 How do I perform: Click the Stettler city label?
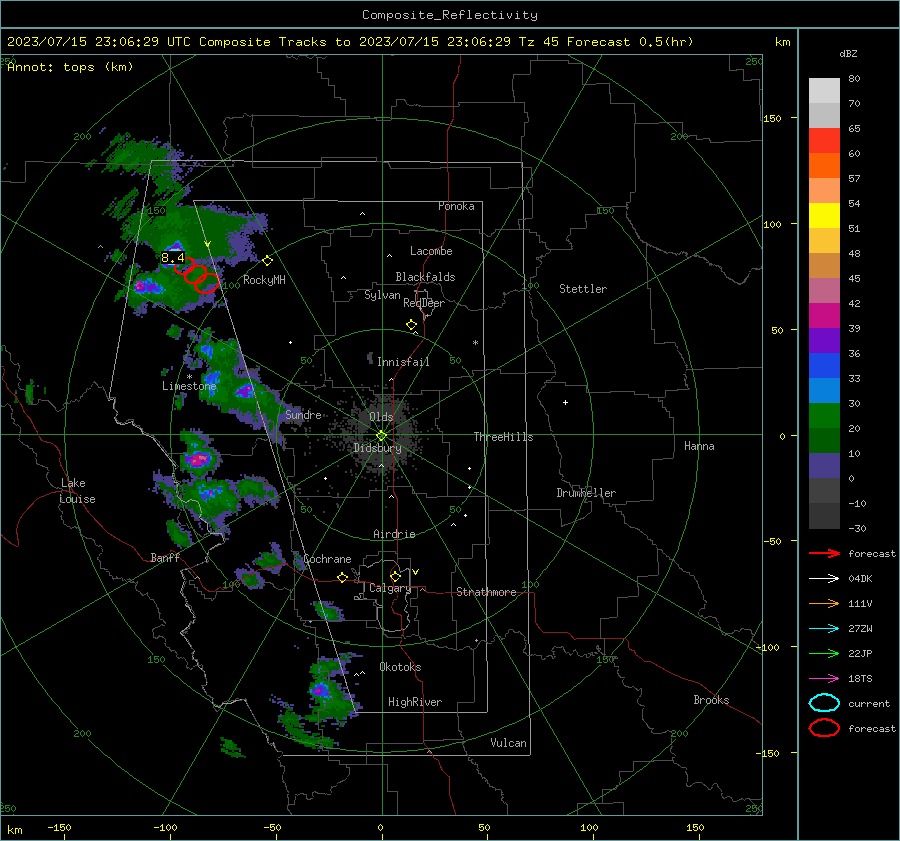point(583,289)
